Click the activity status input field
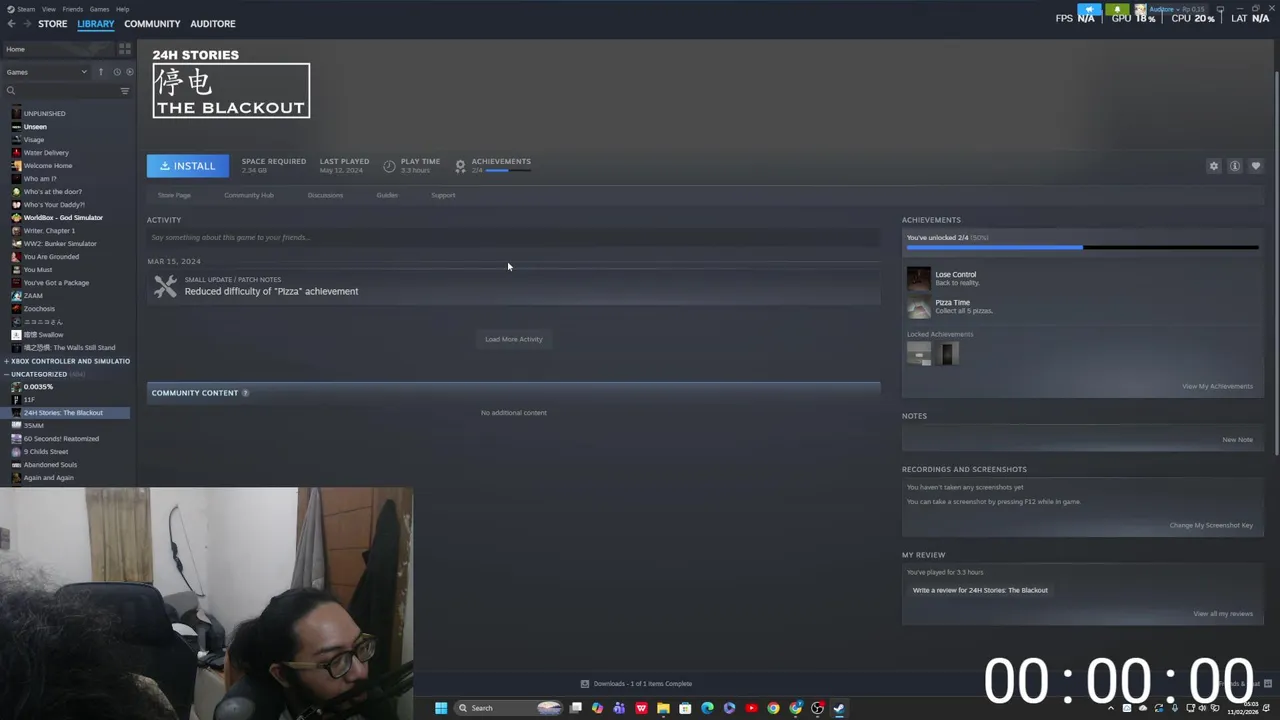Viewport: 1280px width, 720px height. tap(513, 237)
